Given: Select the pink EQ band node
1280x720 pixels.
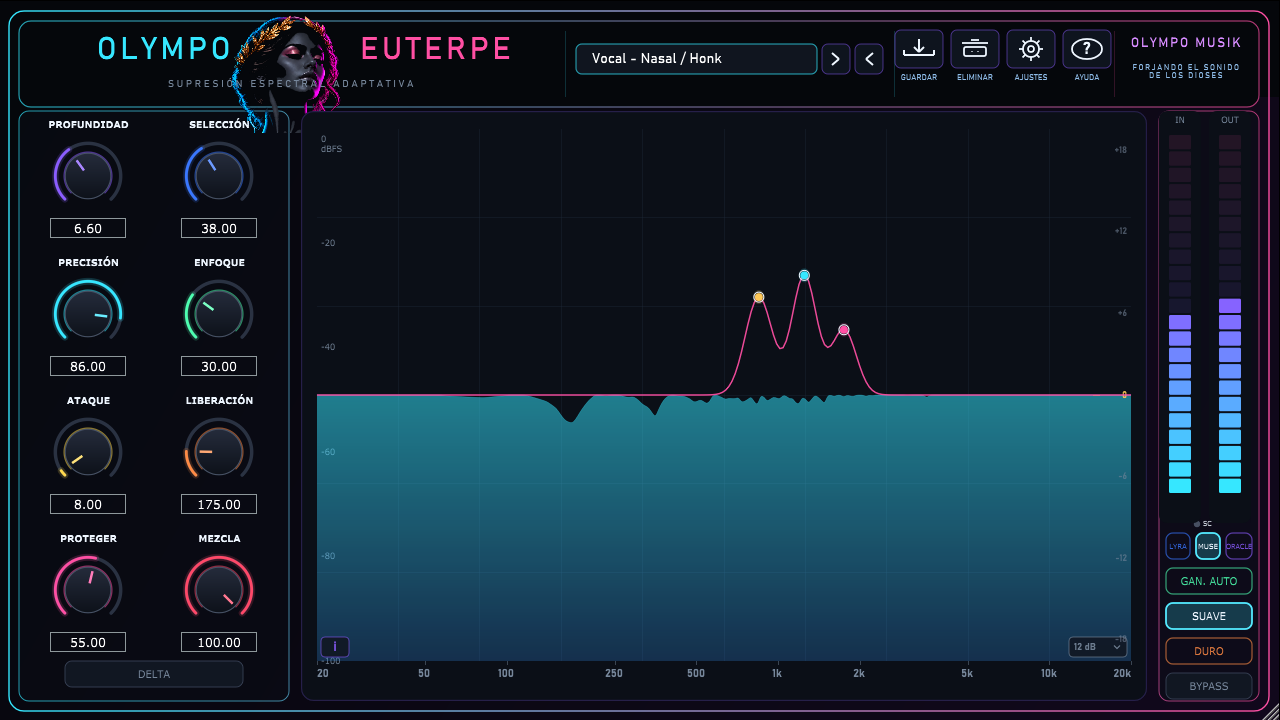Looking at the screenshot, I should tap(844, 330).
